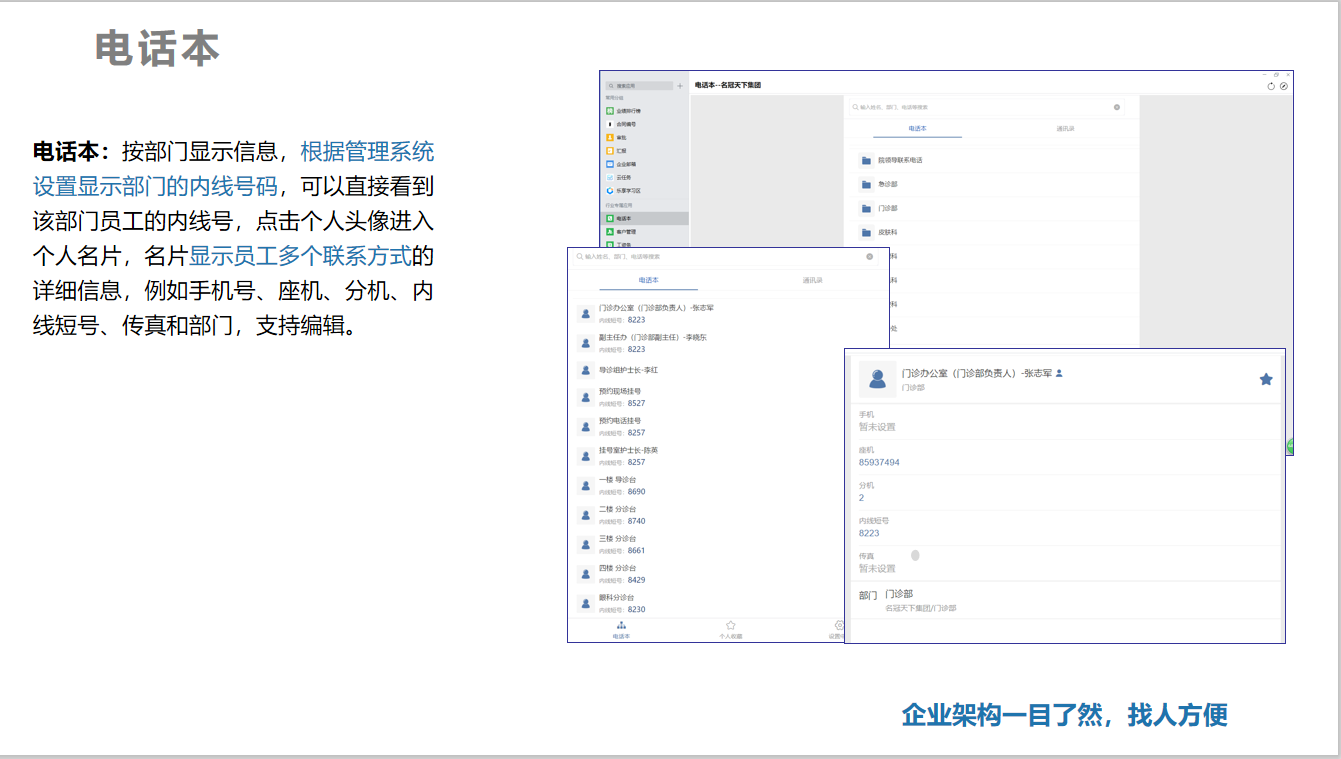Viewport: 1341px width, 759px height.
Task: Click avatar beside 二楼 分诊台
Action: pyautogui.click(x=586, y=515)
